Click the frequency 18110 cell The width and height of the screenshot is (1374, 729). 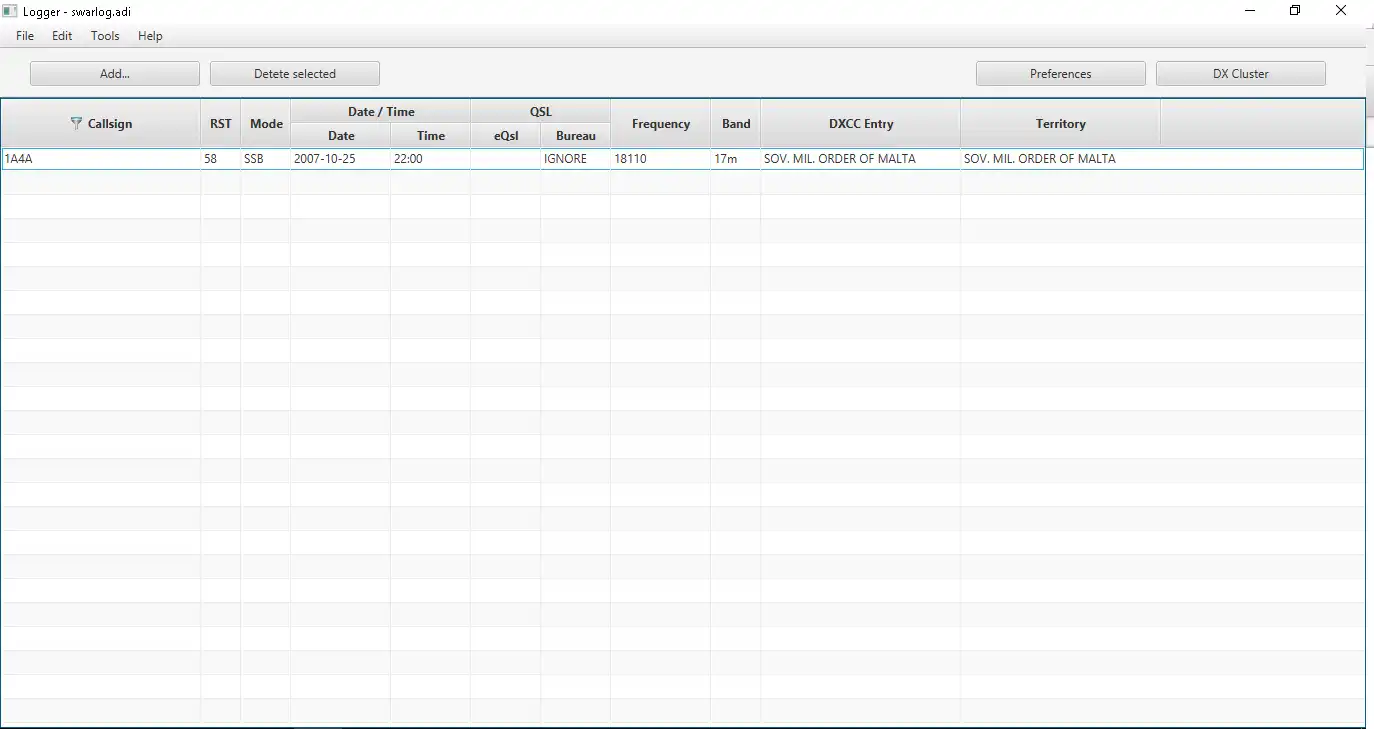(661, 159)
